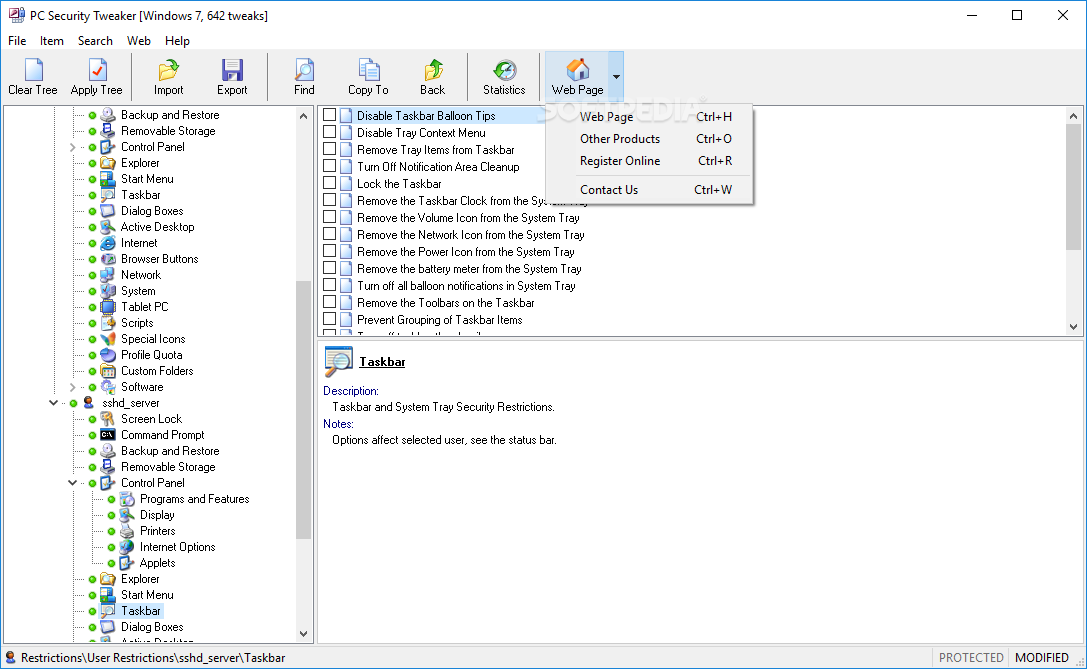Select the Applets tree item

click(157, 563)
